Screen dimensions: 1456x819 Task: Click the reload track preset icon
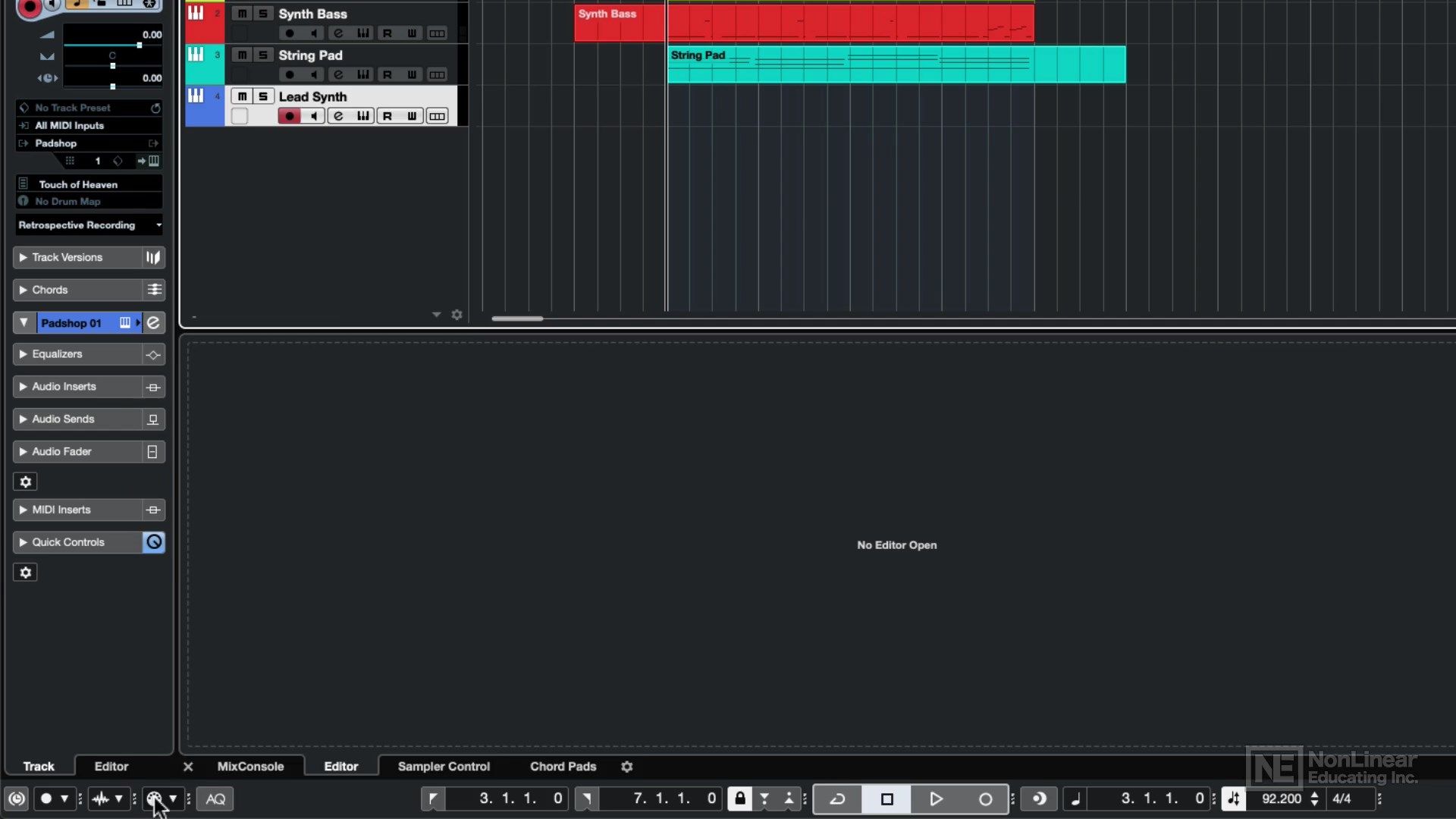(x=155, y=108)
